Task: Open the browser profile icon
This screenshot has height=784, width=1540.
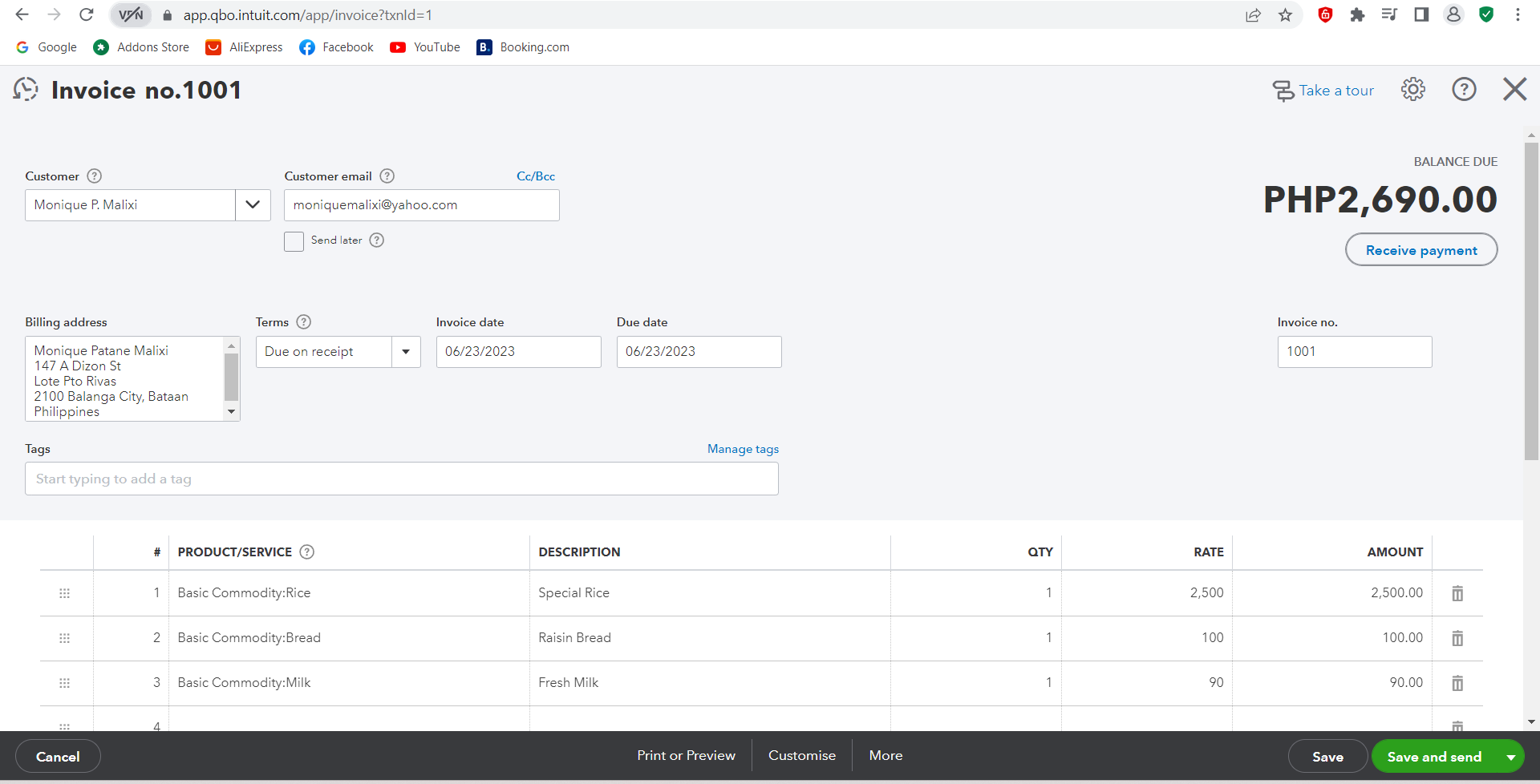Action: click(x=1453, y=14)
